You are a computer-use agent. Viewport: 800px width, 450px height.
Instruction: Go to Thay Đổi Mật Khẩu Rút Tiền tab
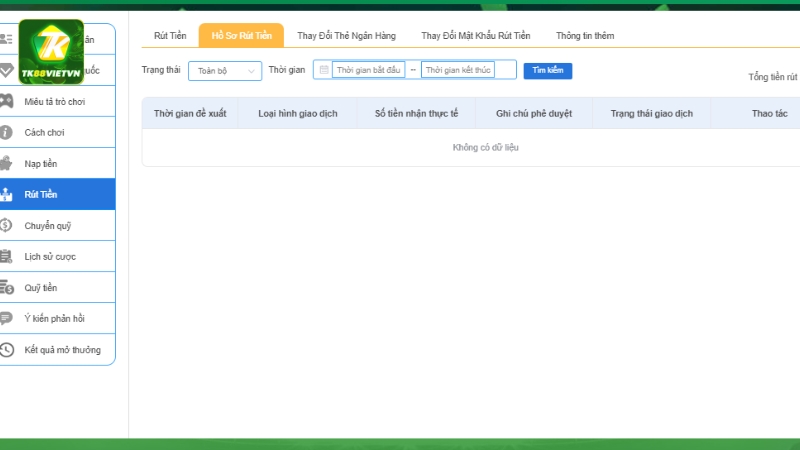pos(475,36)
